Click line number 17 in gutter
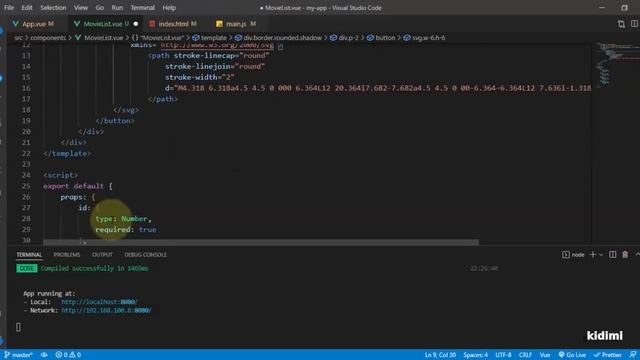Image resolution: width=640 pixels, height=360 pixels. (26, 99)
